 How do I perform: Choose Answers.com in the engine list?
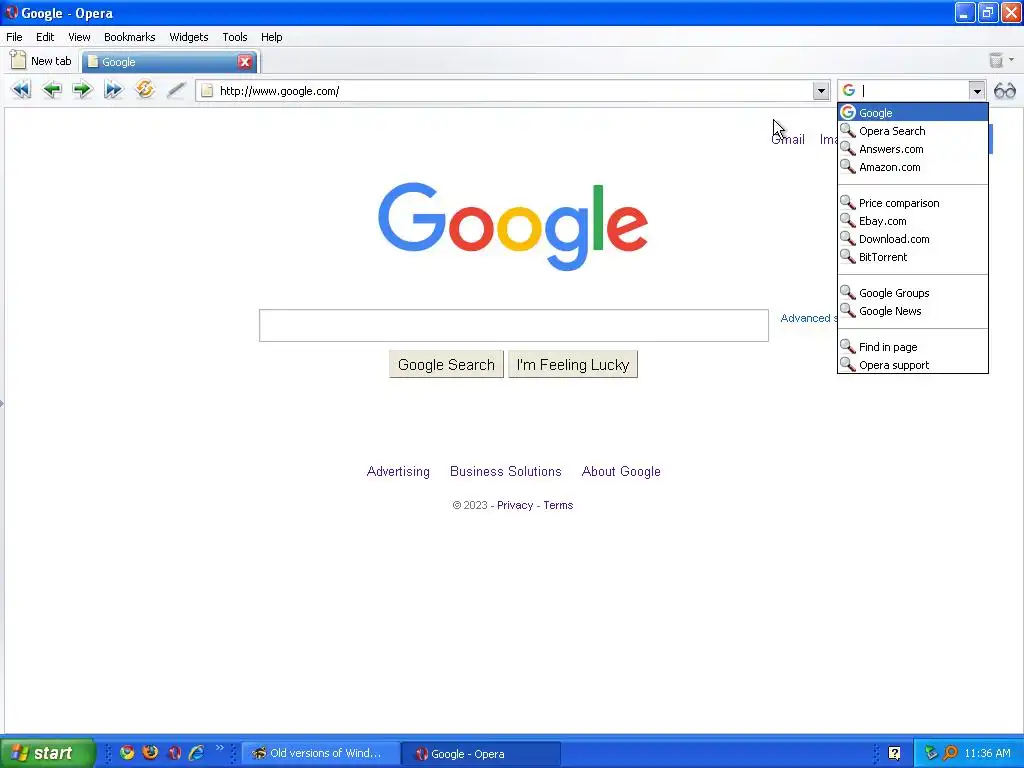pyautogui.click(x=913, y=149)
